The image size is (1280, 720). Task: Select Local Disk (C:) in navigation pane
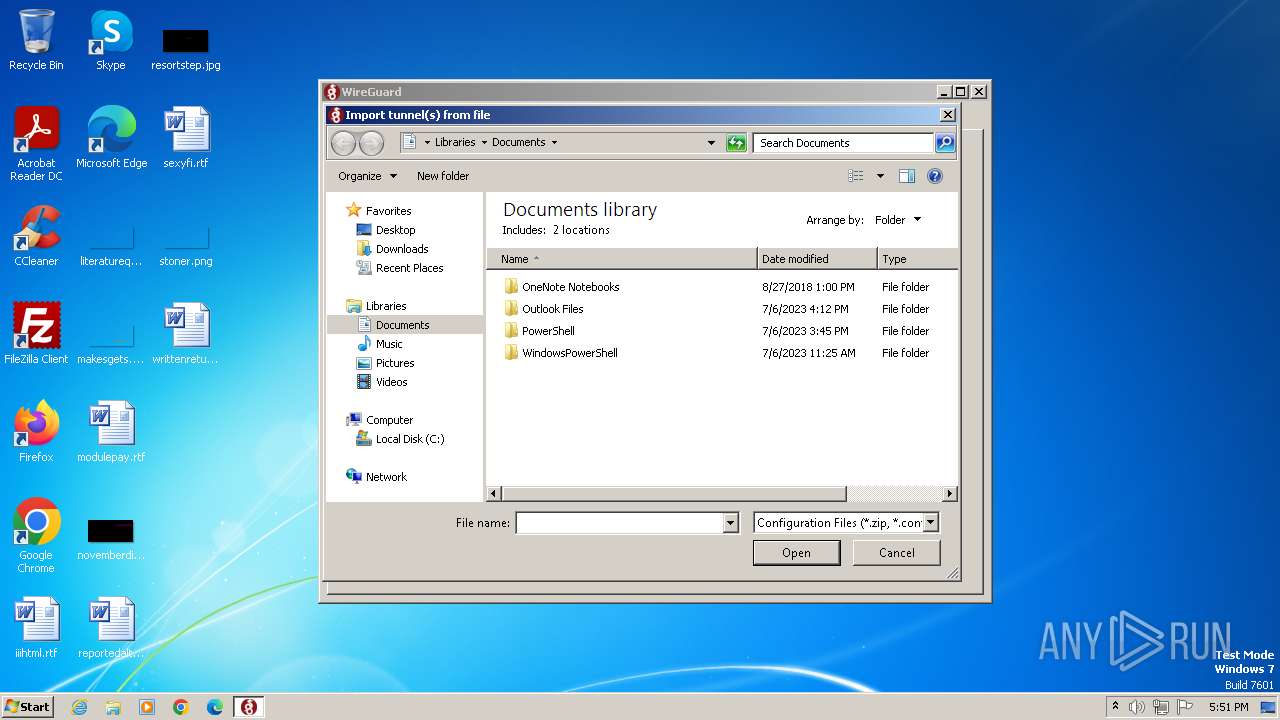(410, 439)
